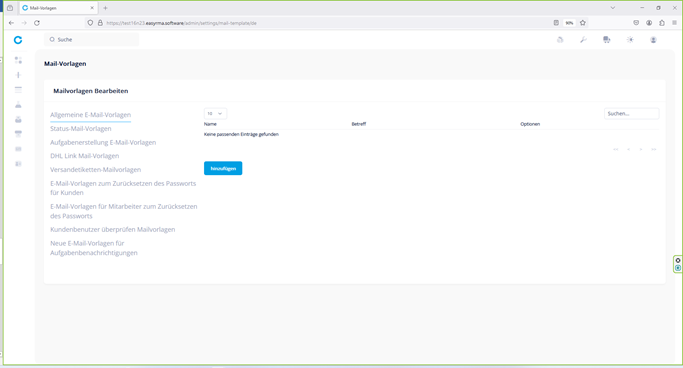Screen dimensions: 683x368
Task: Click the Firefox account icon
Action: [649, 23]
